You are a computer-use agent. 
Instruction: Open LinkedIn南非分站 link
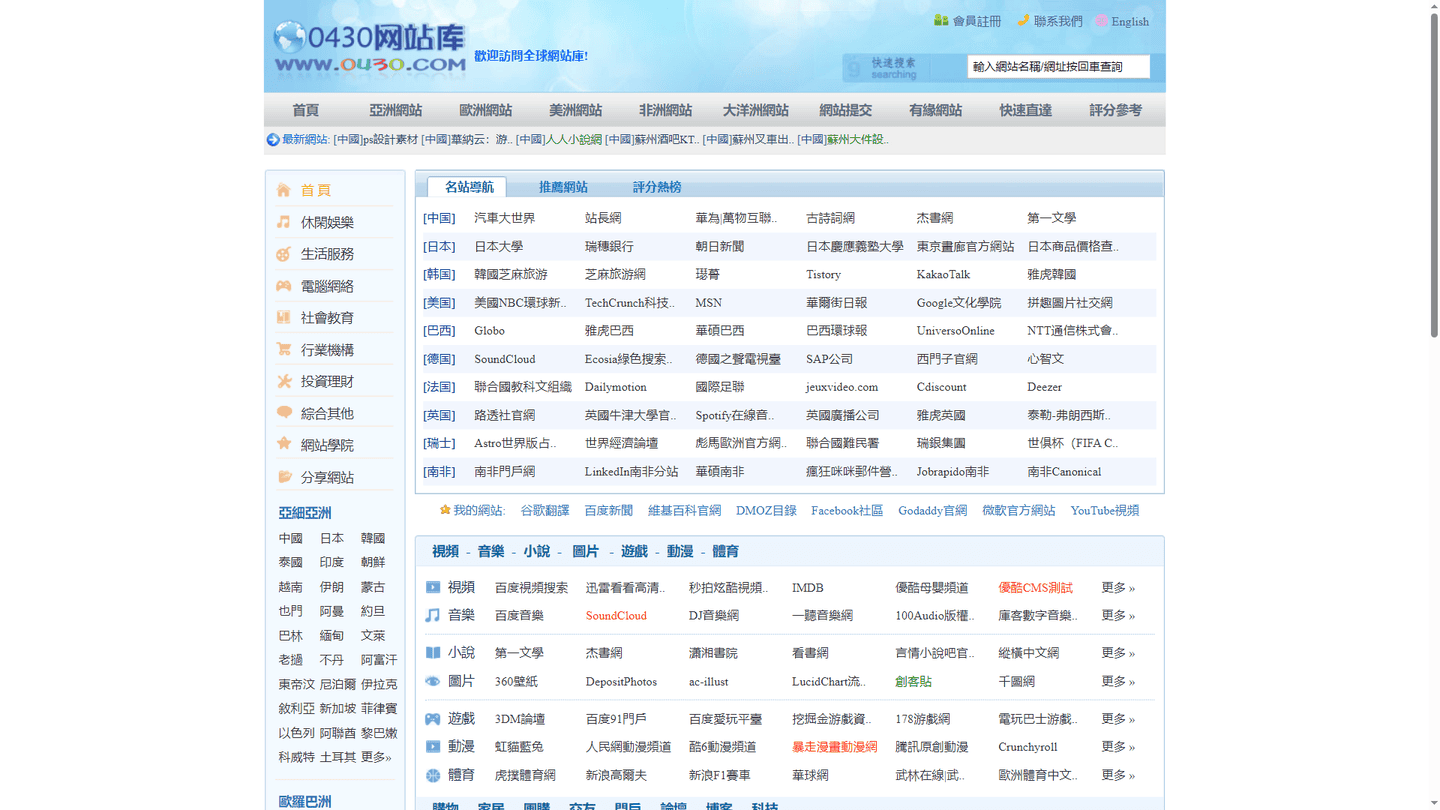pyautogui.click(x=632, y=472)
